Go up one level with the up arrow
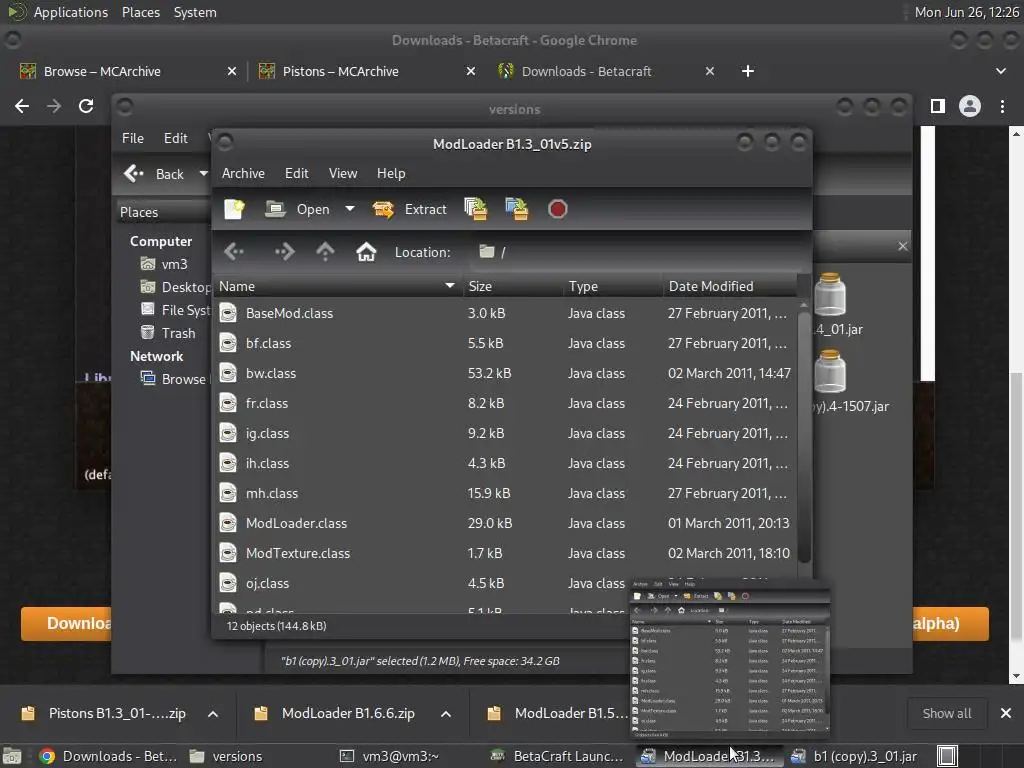 tap(325, 251)
